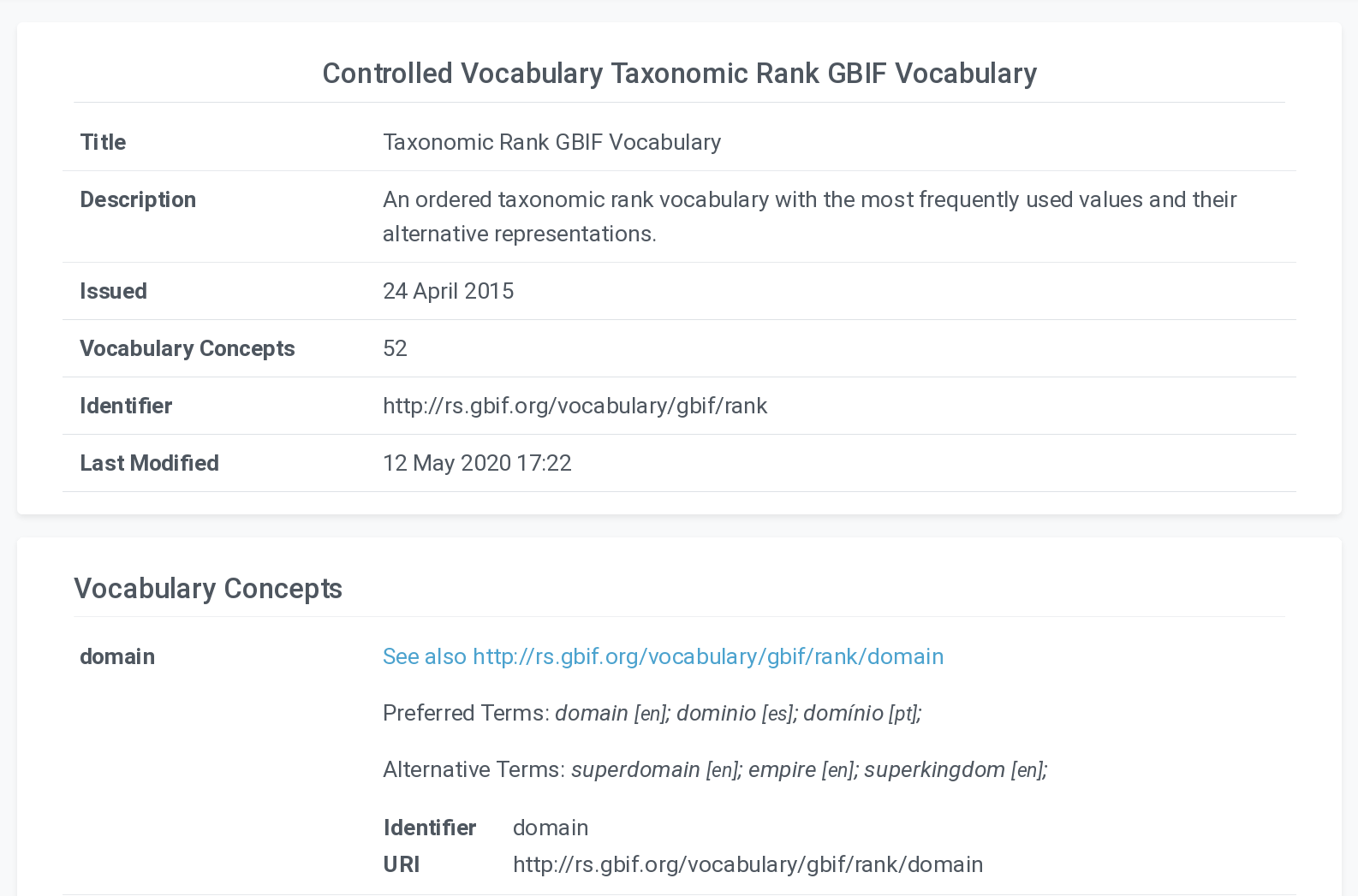Select the plain-text URI value ending in /rank/domain
The image size is (1358, 896).
[747, 864]
